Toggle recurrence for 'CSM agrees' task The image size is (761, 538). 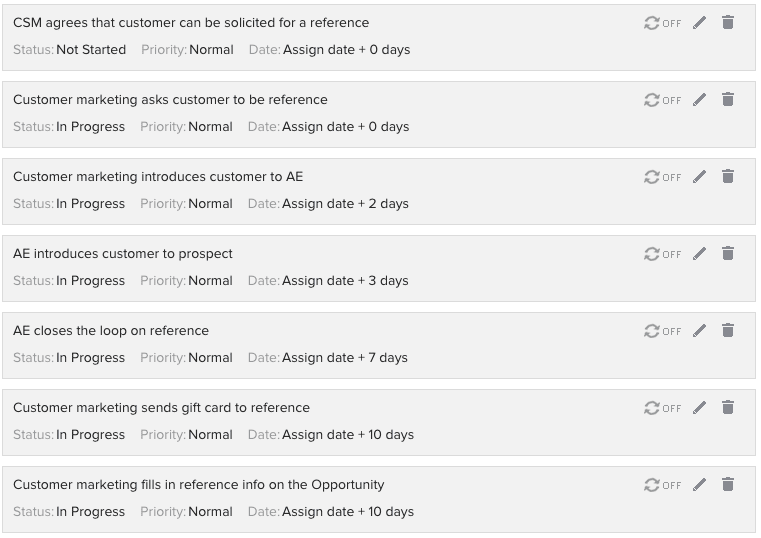coord(662,23)
